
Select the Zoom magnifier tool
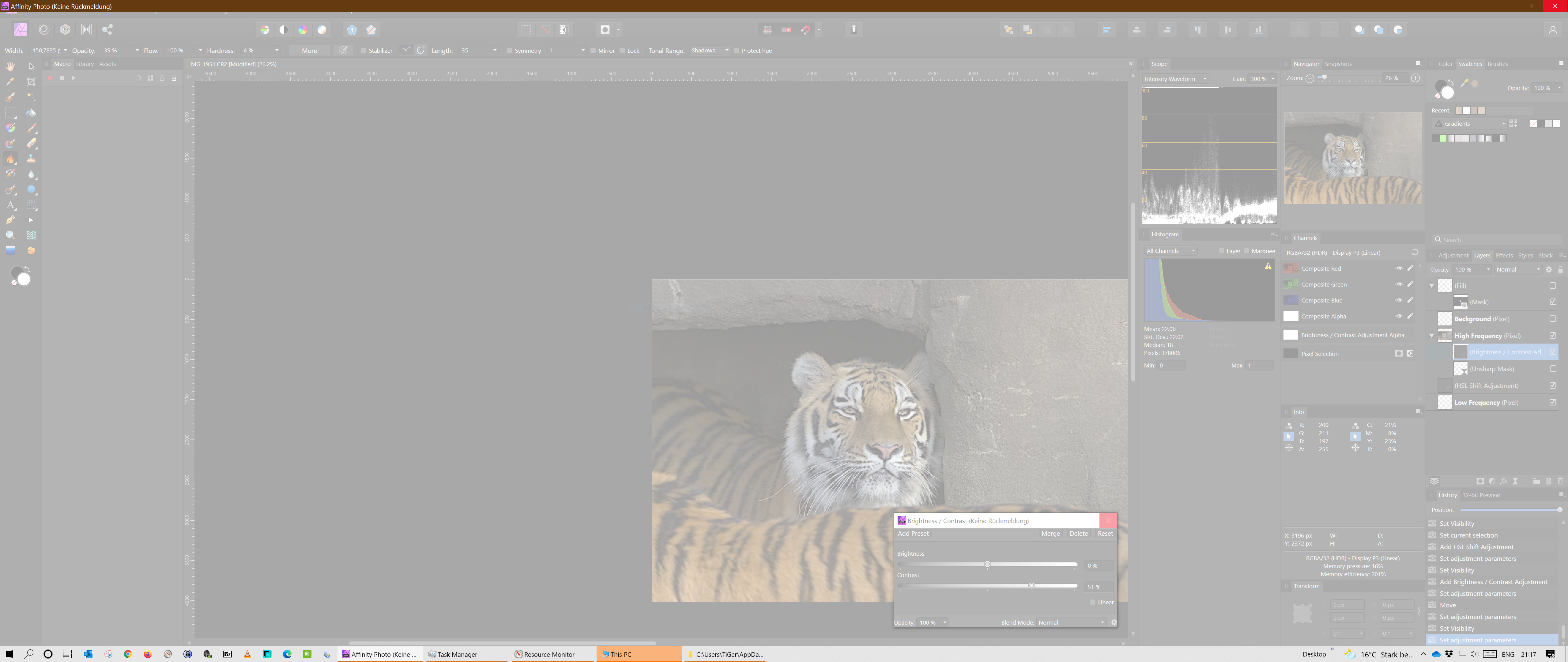click(x=10, y=235)
